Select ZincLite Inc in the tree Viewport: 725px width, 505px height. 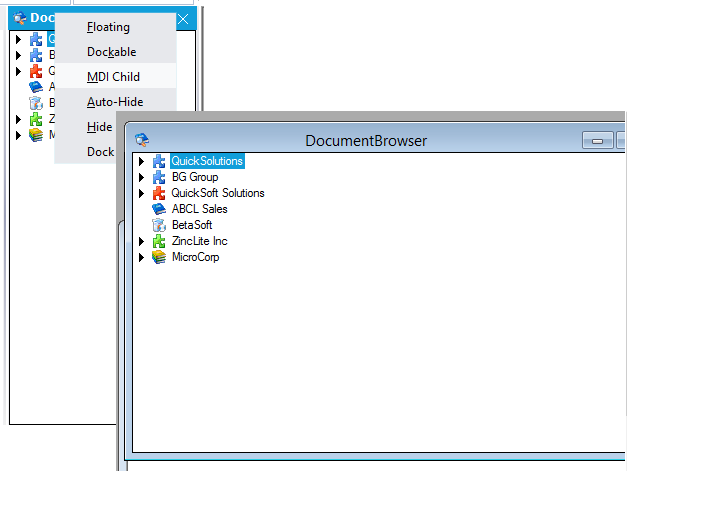click(200, 241)
